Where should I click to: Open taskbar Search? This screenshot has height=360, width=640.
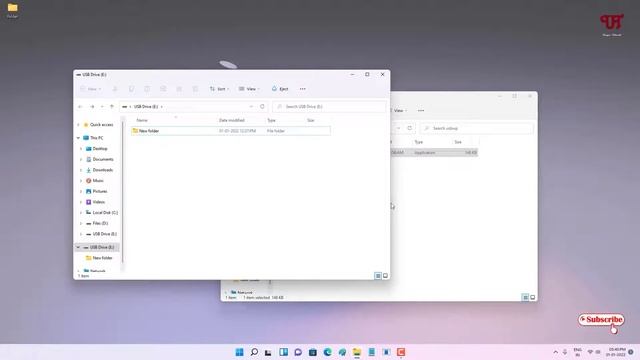tap(254, 352)
